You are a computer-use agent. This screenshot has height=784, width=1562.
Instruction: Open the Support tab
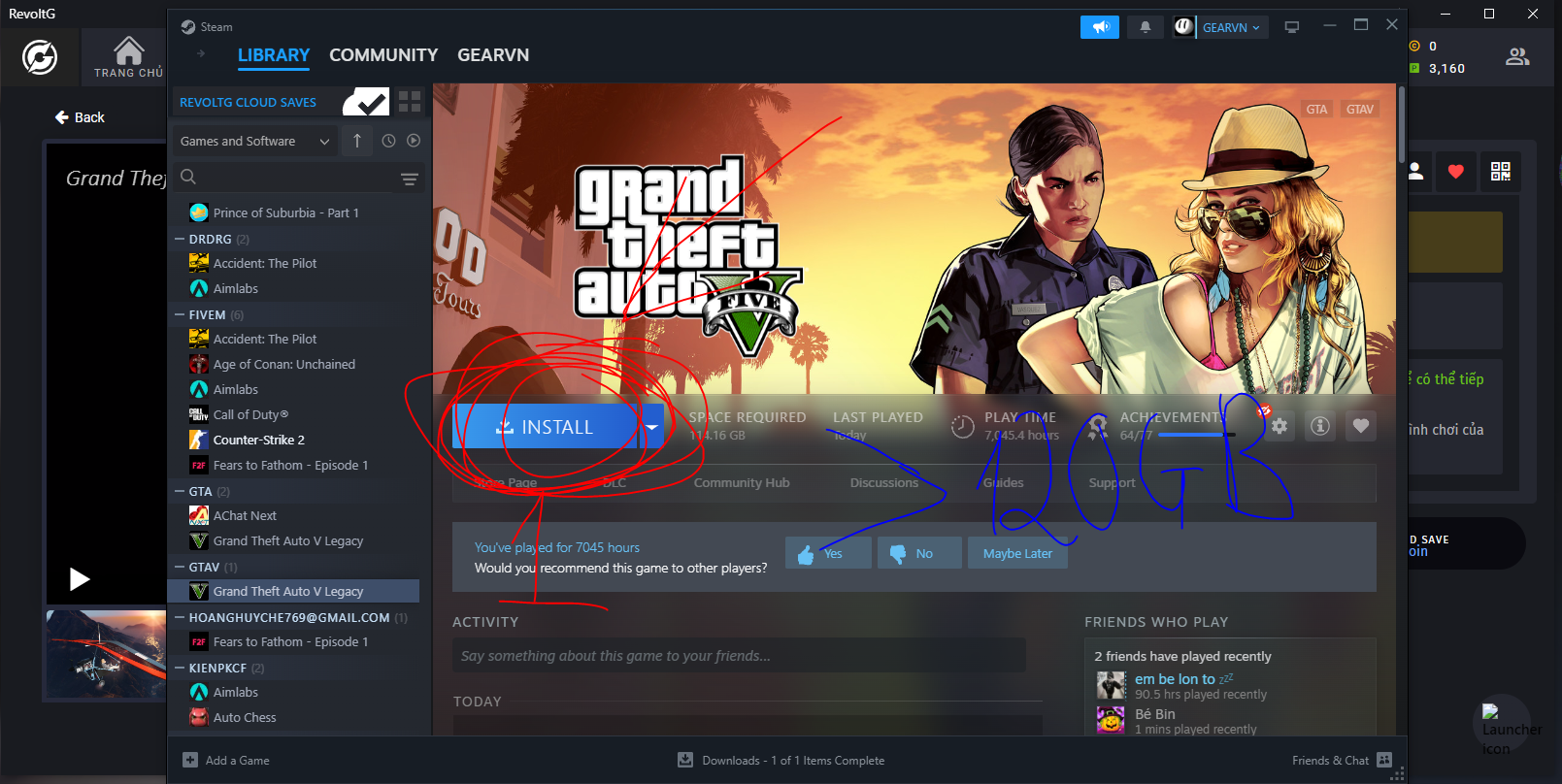click(1112, 482)
